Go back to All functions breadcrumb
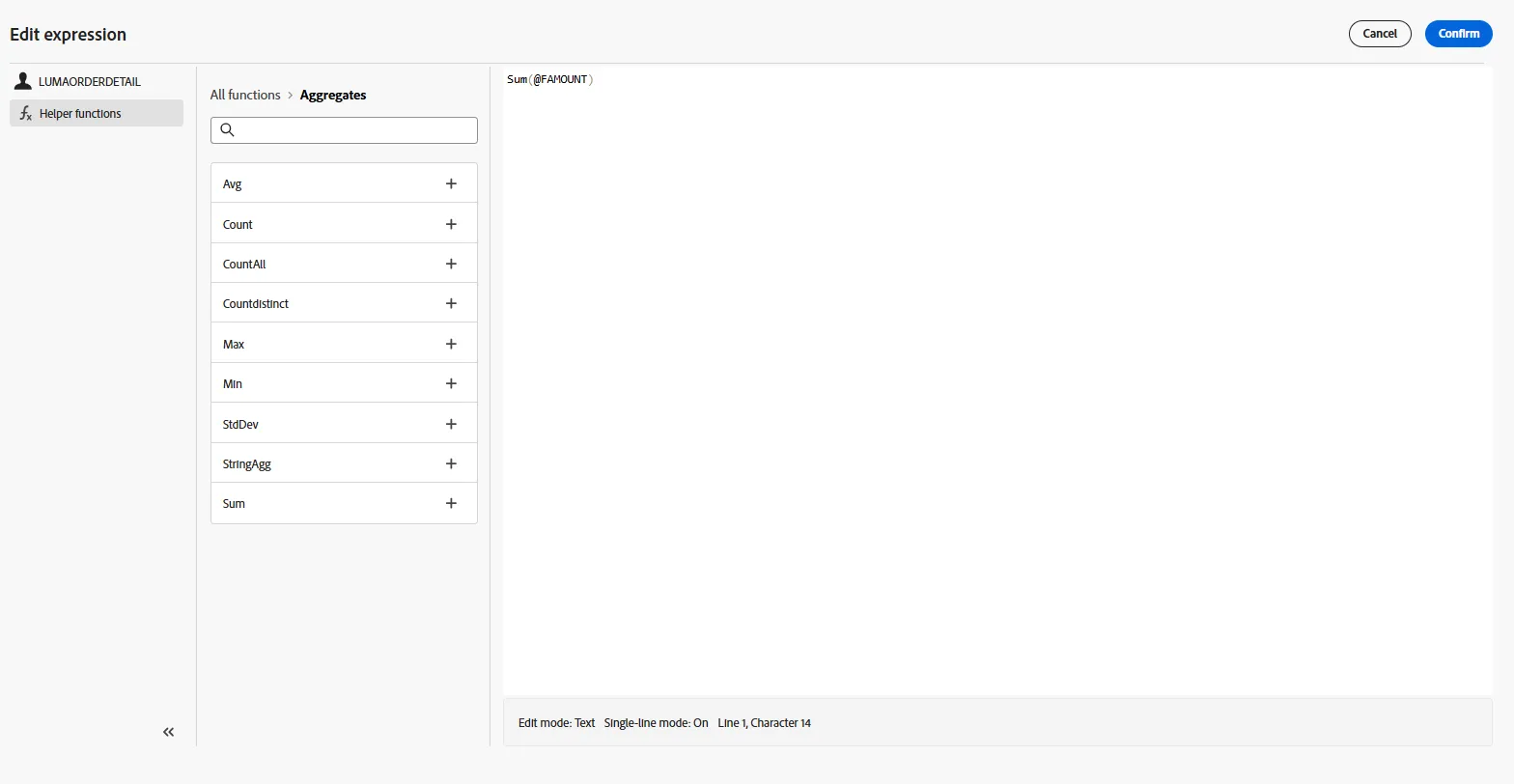The width and height of the screenshot is (1514, 784). (245, 95)
